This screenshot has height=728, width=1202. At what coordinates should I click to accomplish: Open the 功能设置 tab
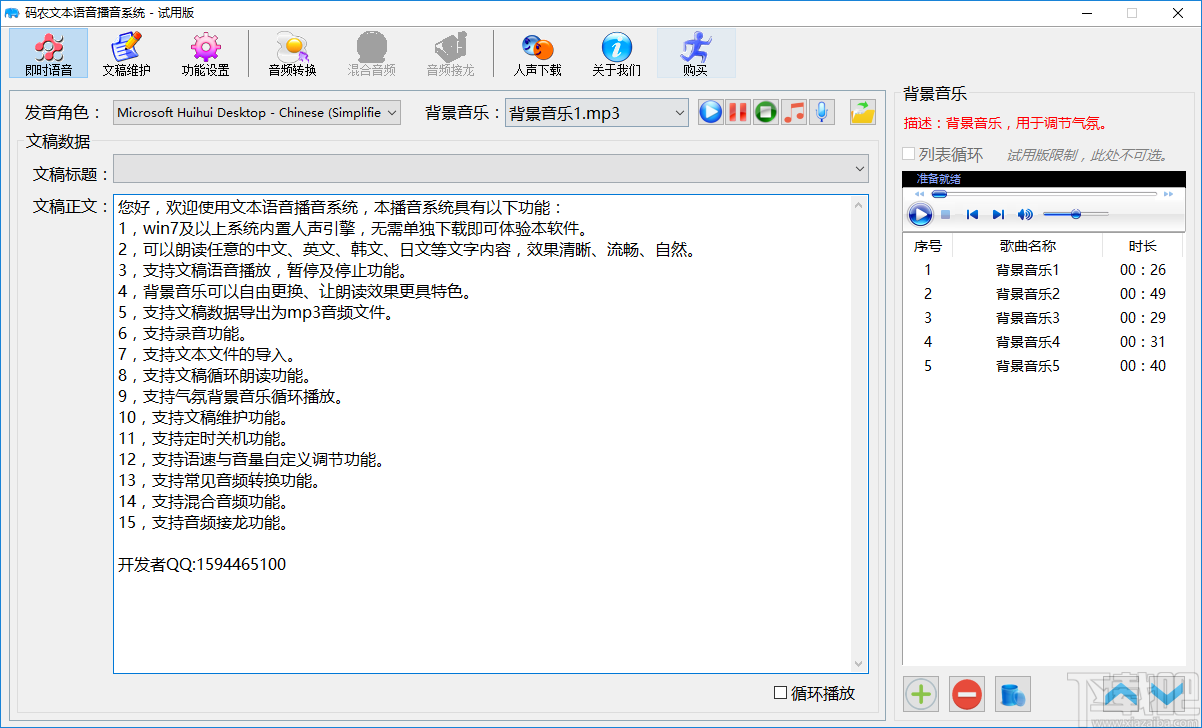point(205,52)
